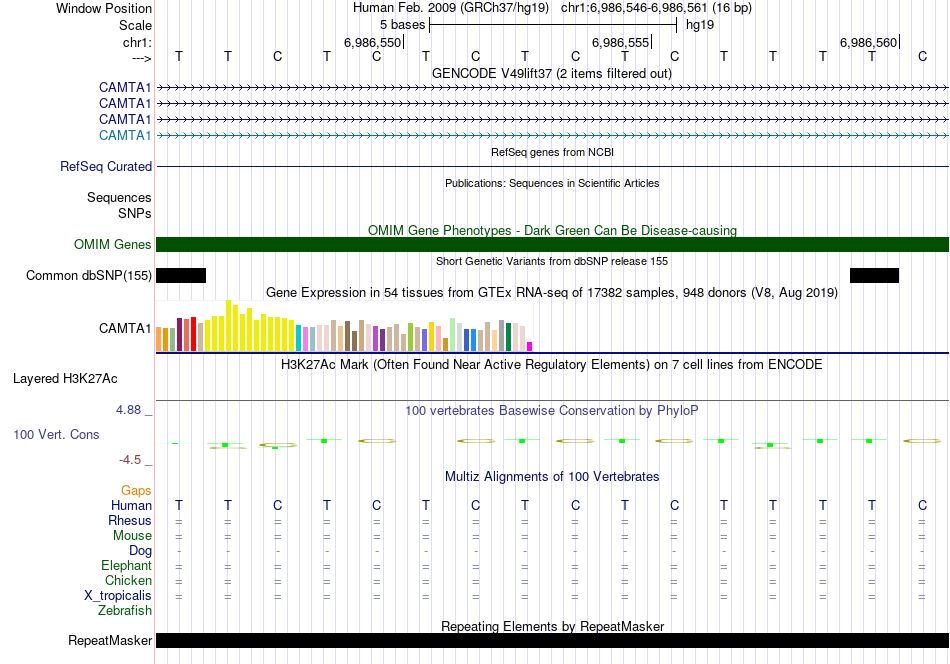This screenshot has height=664, width=950.
Task: Select the Chicken species label
Action: coord(128,580)
